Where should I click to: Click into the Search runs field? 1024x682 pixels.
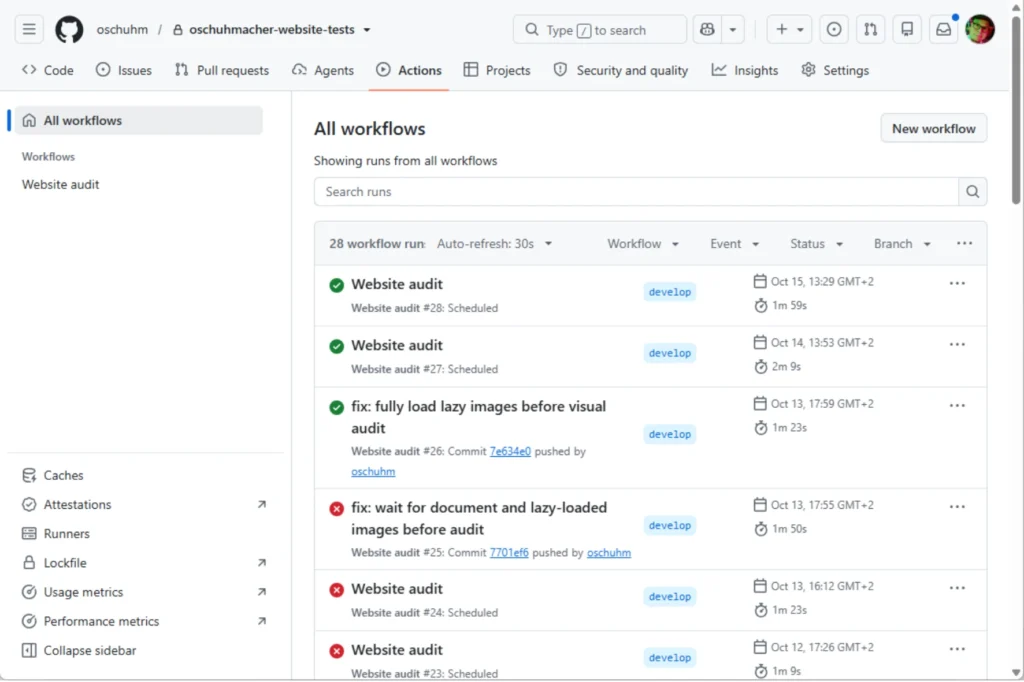point(636,191)
